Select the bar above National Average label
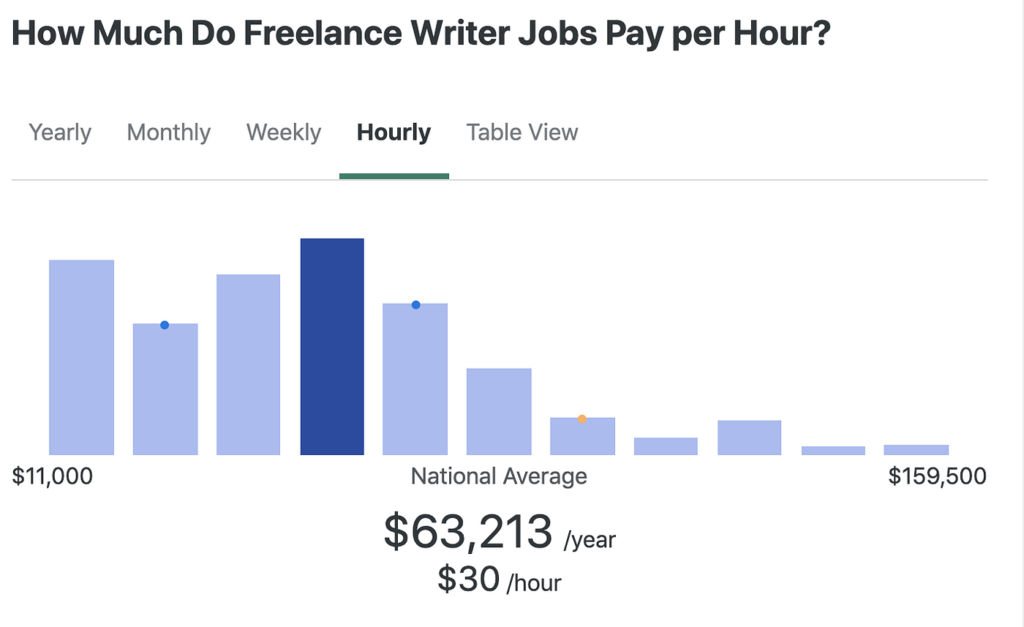This screenshot has height=627, width=1024. [x=497, y=410]
